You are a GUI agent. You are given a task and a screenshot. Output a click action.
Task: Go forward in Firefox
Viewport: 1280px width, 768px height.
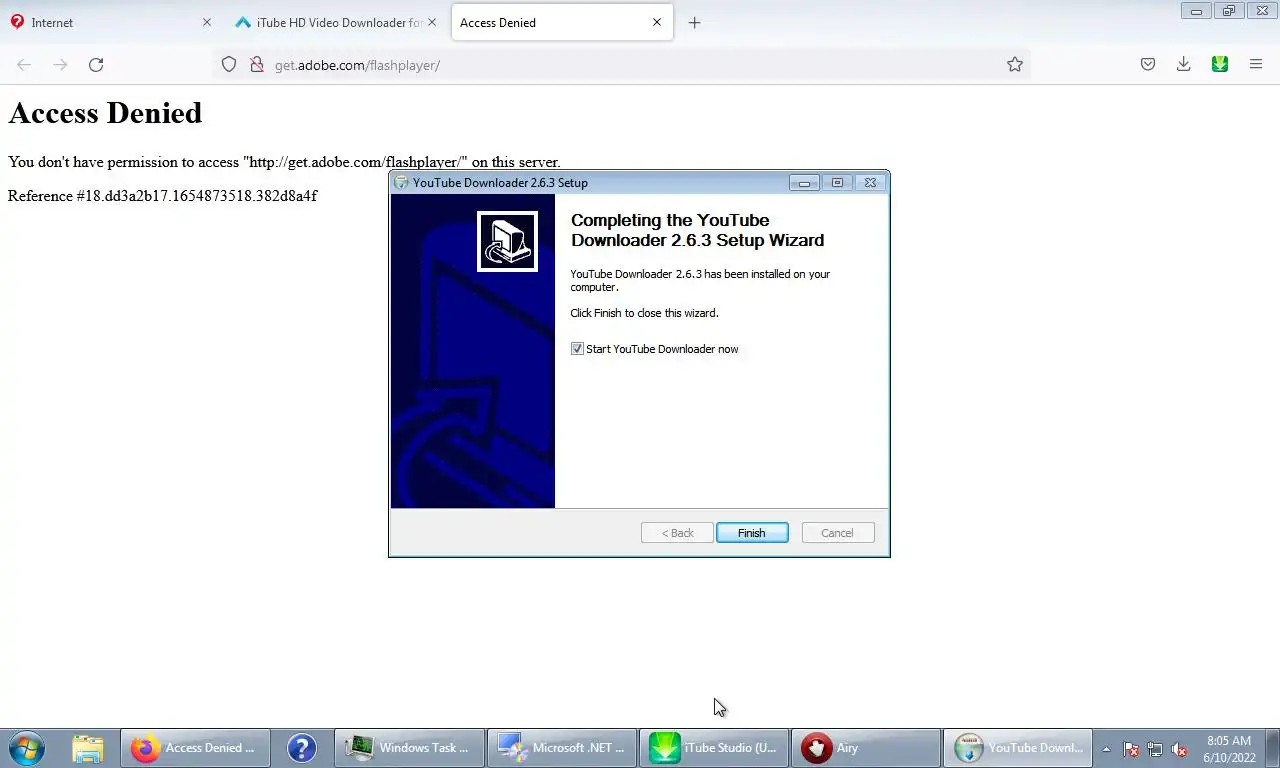(x=60, y=65)
